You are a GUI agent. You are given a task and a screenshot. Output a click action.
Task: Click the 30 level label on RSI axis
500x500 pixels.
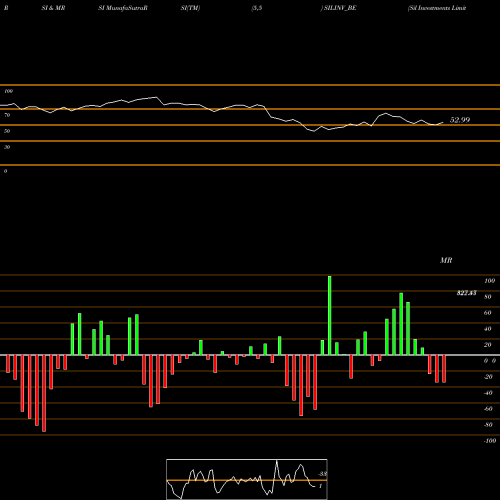[7, 147]
